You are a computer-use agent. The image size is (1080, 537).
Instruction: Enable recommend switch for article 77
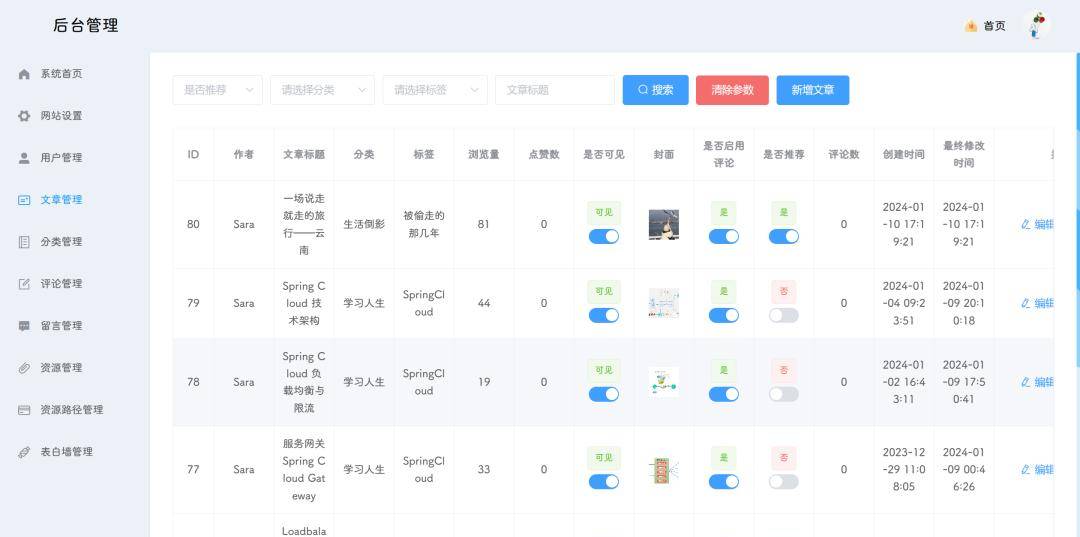pos(784,482)
